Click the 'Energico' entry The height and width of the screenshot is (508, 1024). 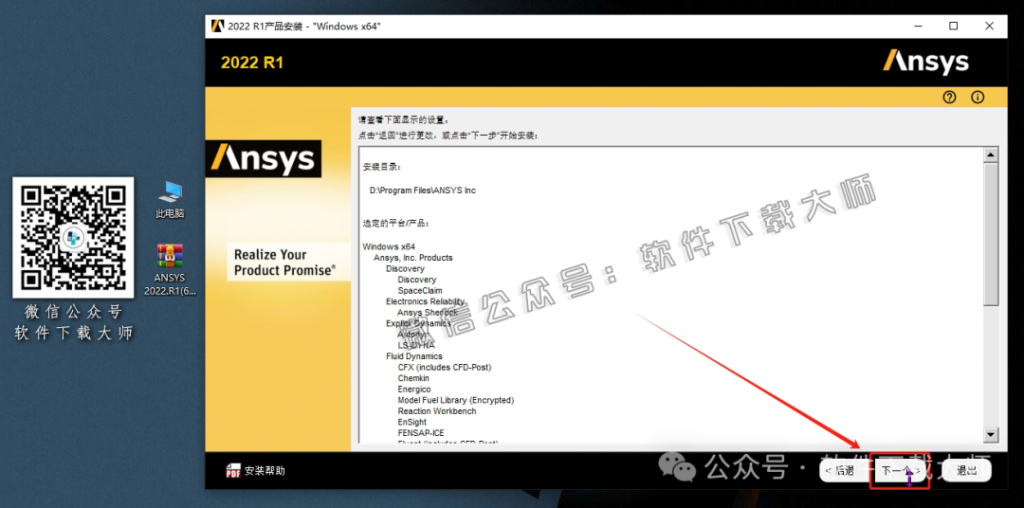pyautogui.click(x=415, y=390)
